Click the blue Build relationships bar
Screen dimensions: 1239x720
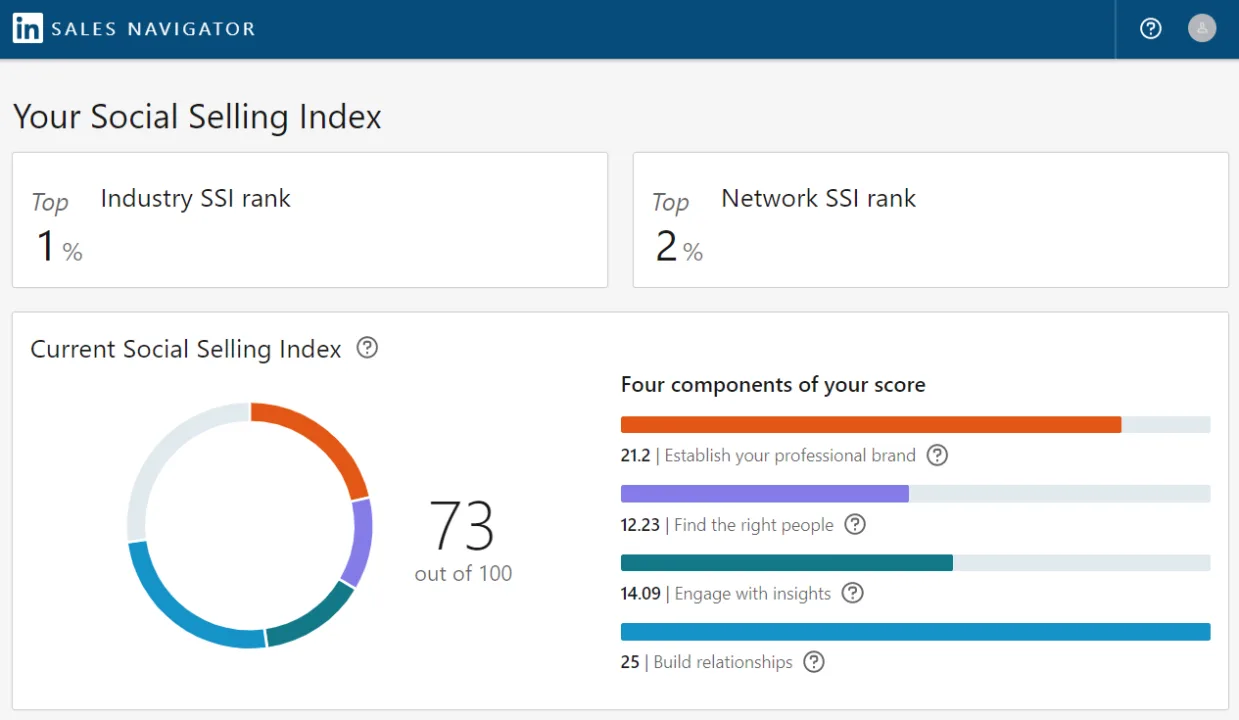916,632
